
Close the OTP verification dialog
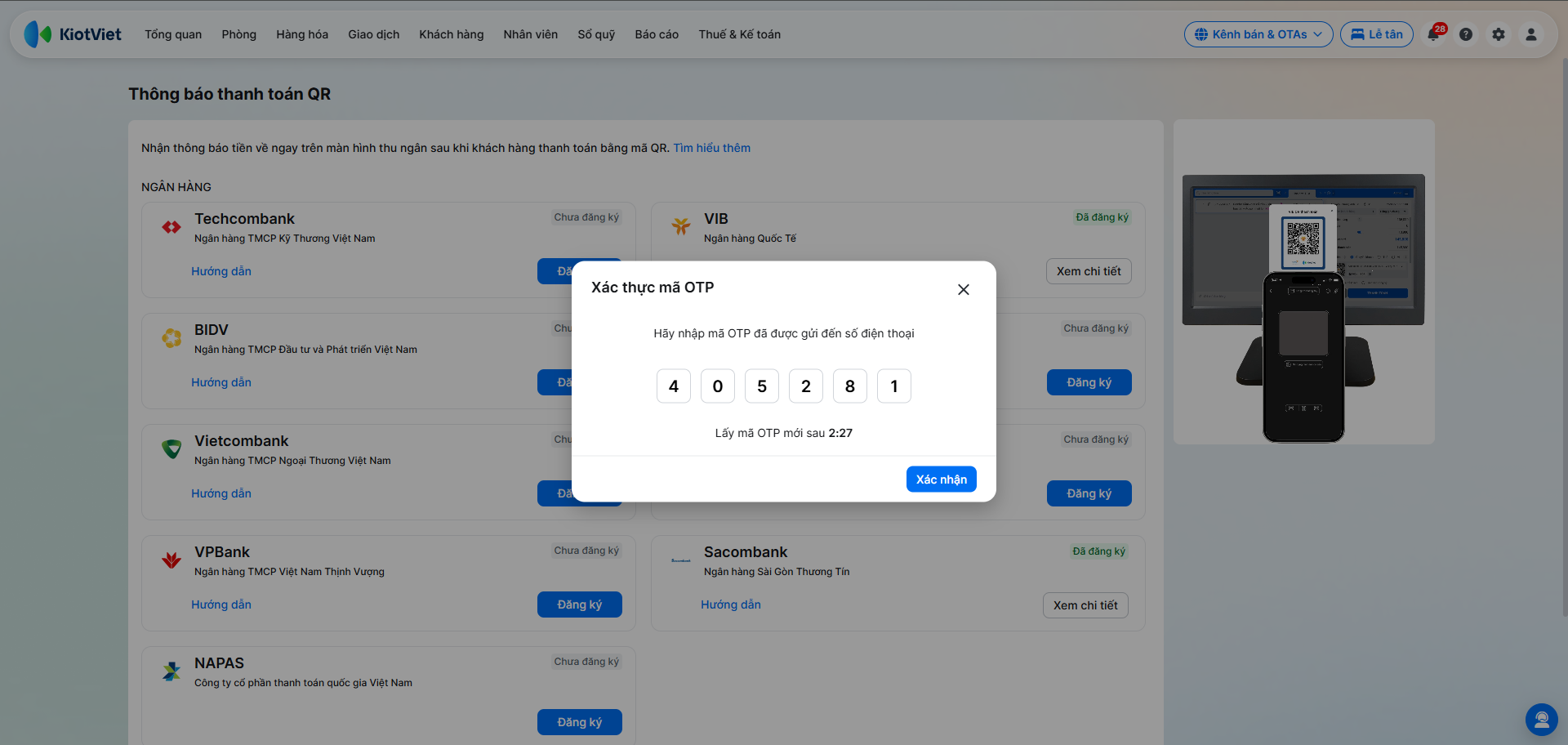click(964, 289)
